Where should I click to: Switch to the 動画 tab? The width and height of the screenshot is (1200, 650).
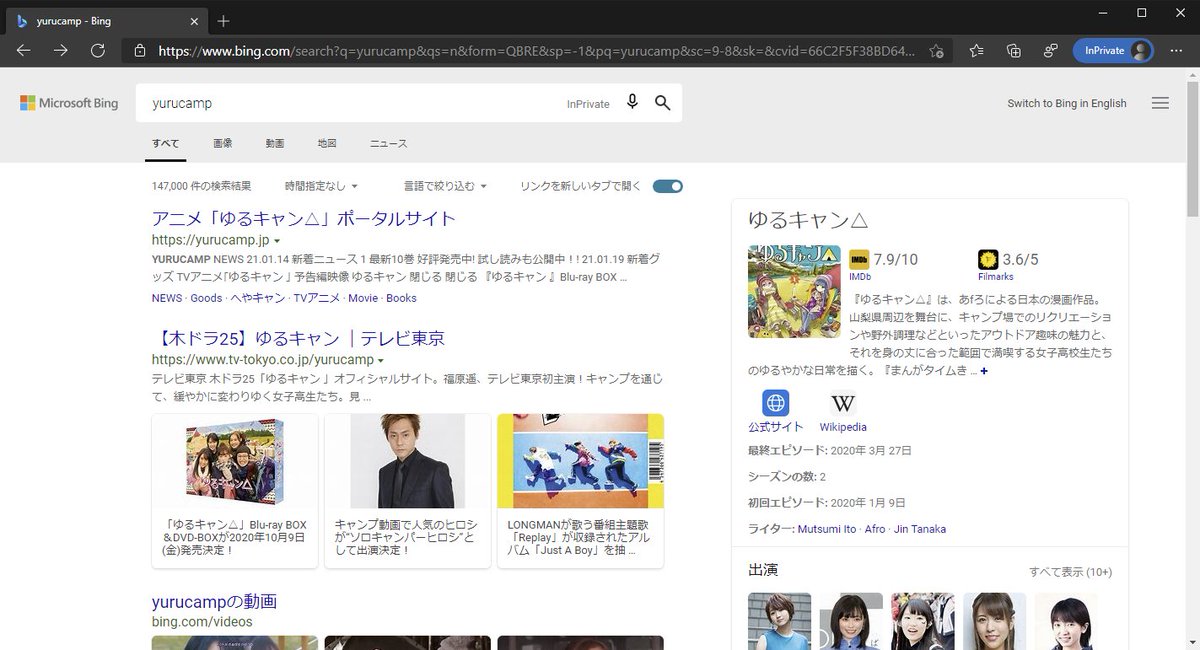coord(275,143)
